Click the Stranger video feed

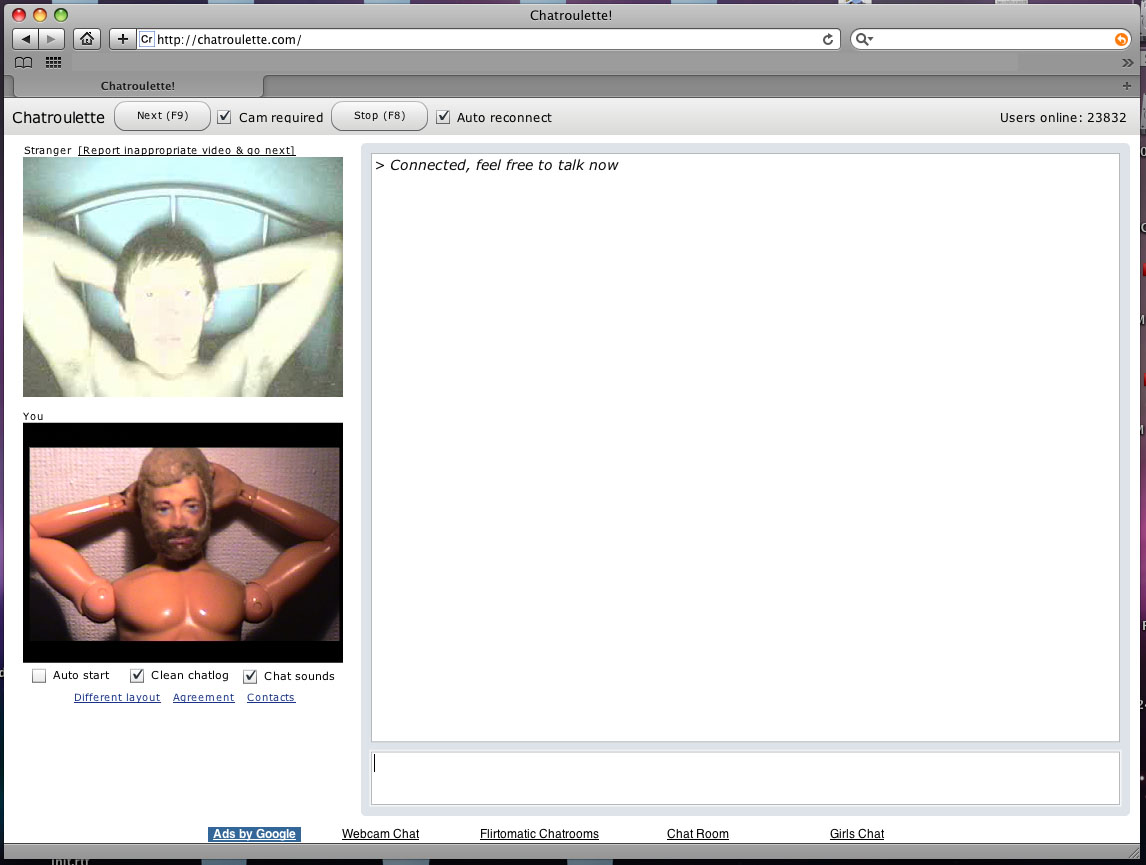(x=183, y=277)
